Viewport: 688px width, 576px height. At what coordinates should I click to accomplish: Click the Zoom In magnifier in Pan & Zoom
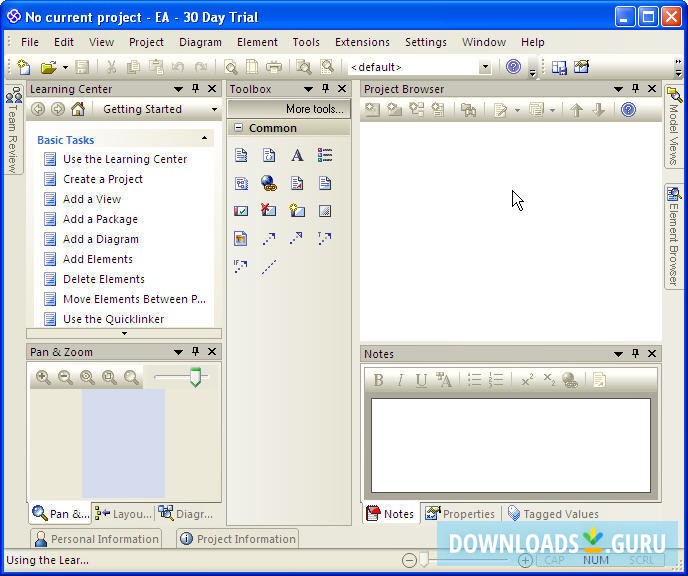pos(43,377)
